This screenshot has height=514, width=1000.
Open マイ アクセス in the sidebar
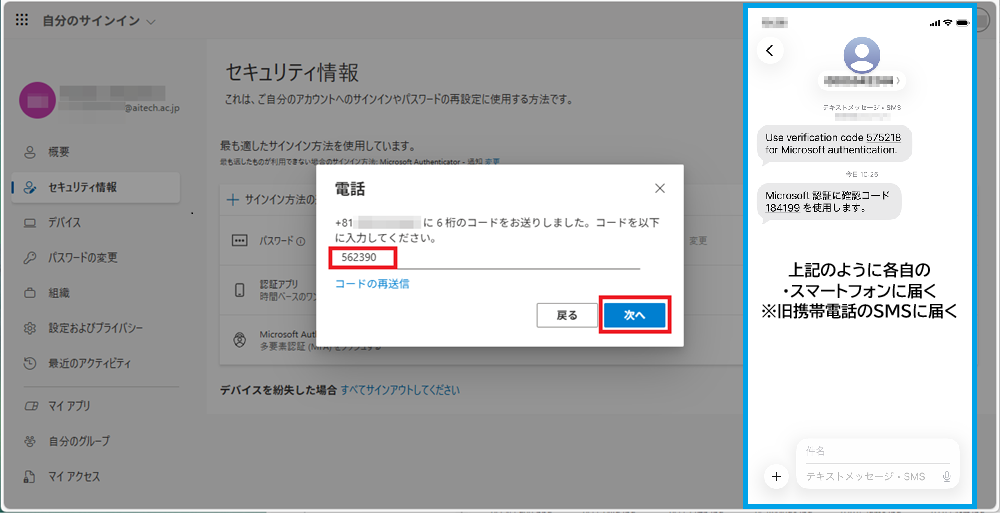pos(74,477)
